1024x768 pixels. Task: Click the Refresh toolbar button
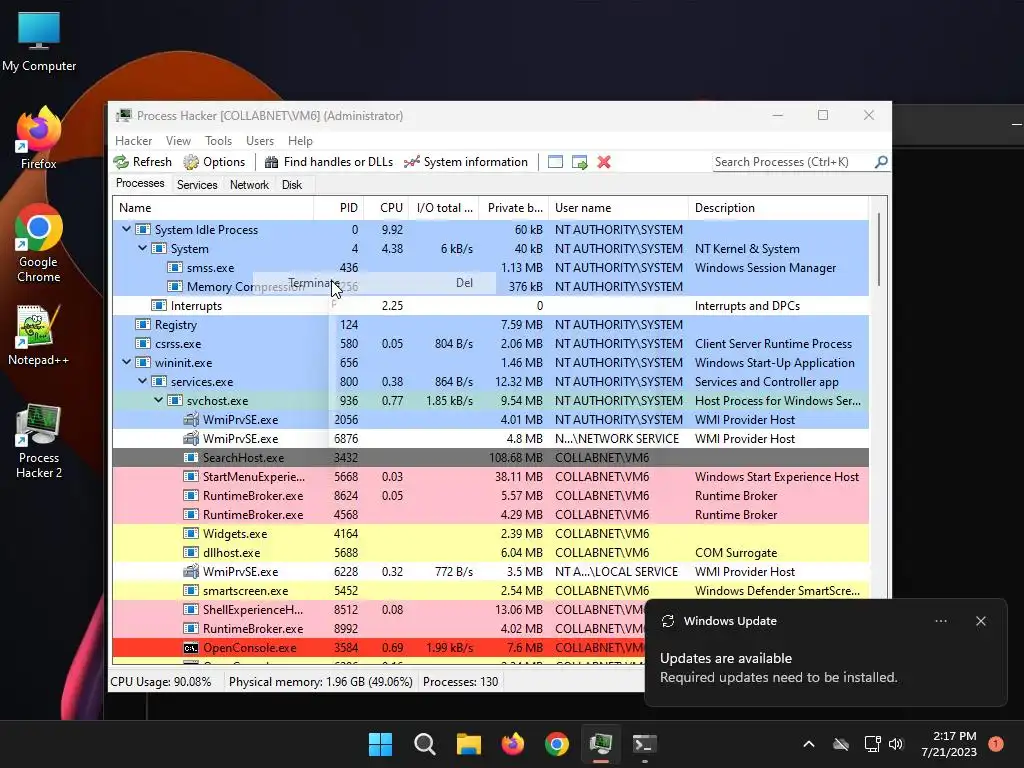(x=142, y=162)
